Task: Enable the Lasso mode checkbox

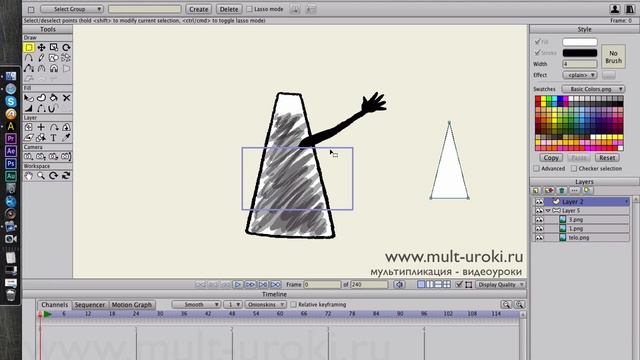Action: tap(249, 9)
